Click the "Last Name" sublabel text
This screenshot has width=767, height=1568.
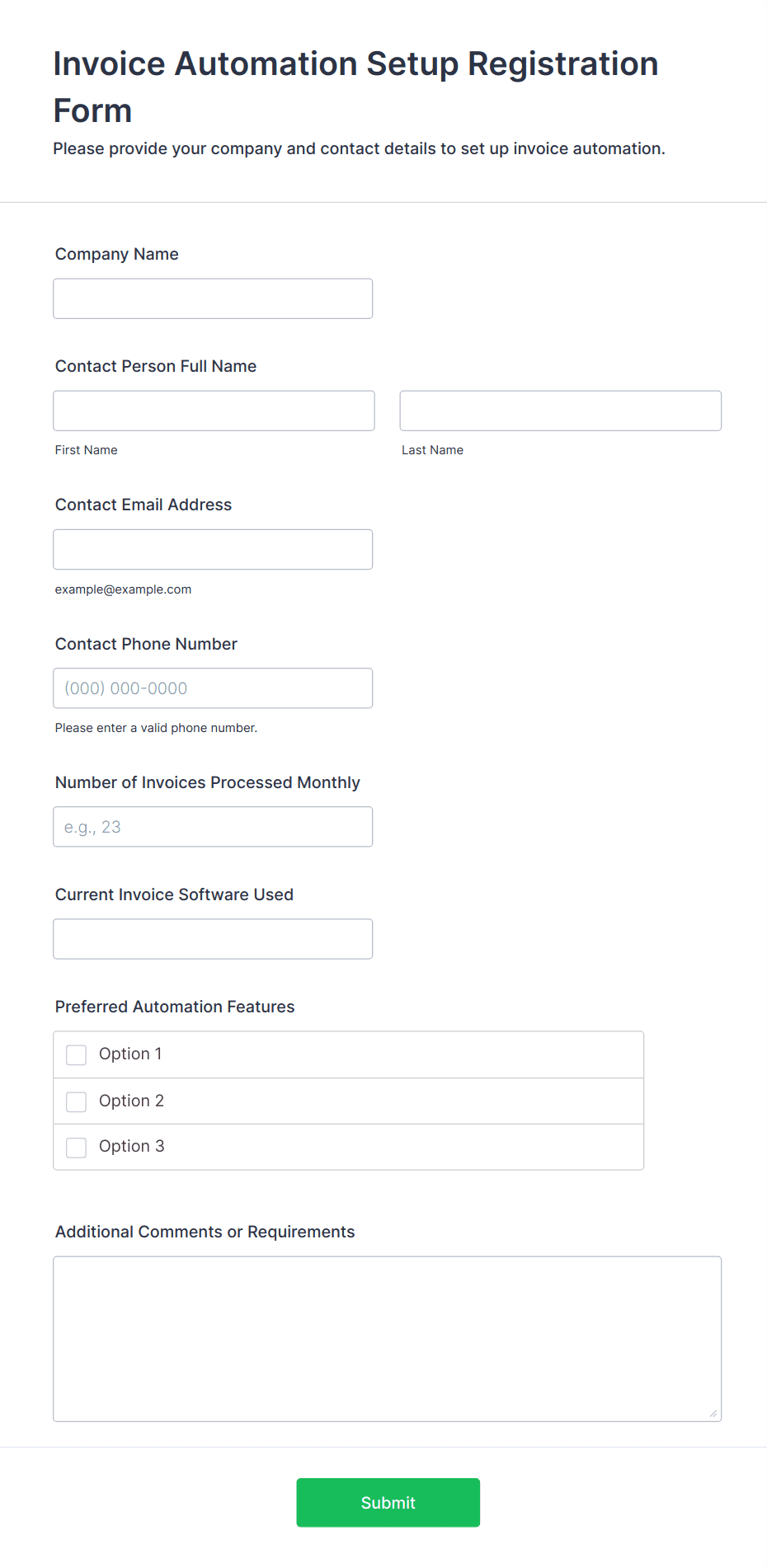coord(432,450)
